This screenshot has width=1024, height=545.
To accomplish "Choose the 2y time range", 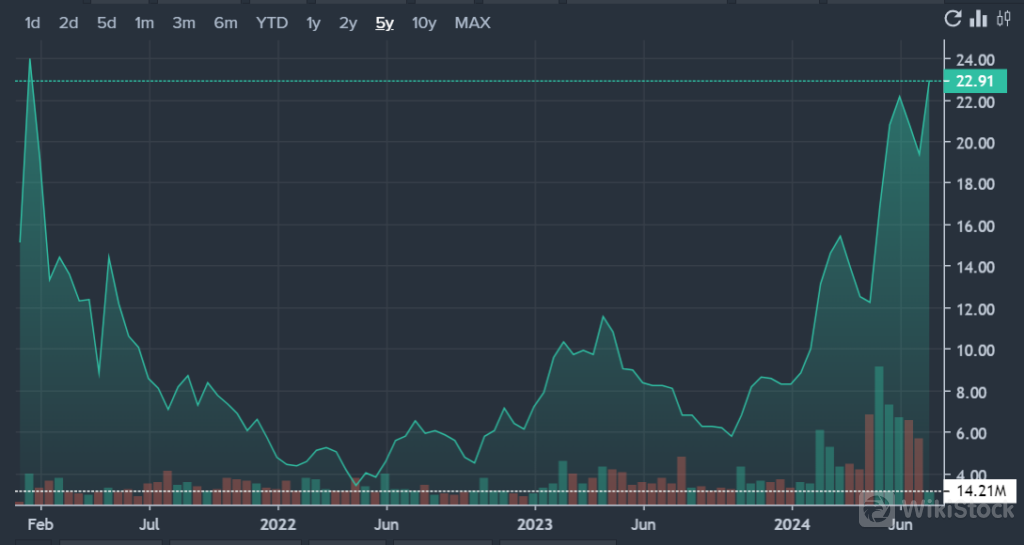I will coord(348,22).
